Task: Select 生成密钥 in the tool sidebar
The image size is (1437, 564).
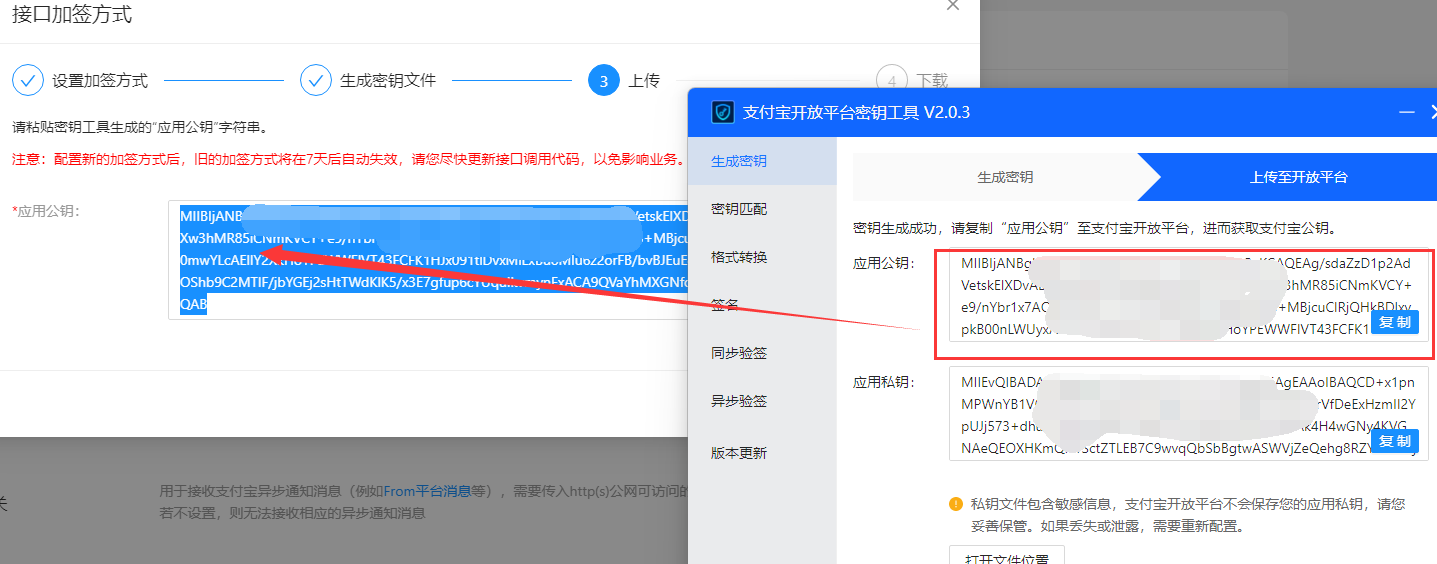Action: [x=739, y=161]
